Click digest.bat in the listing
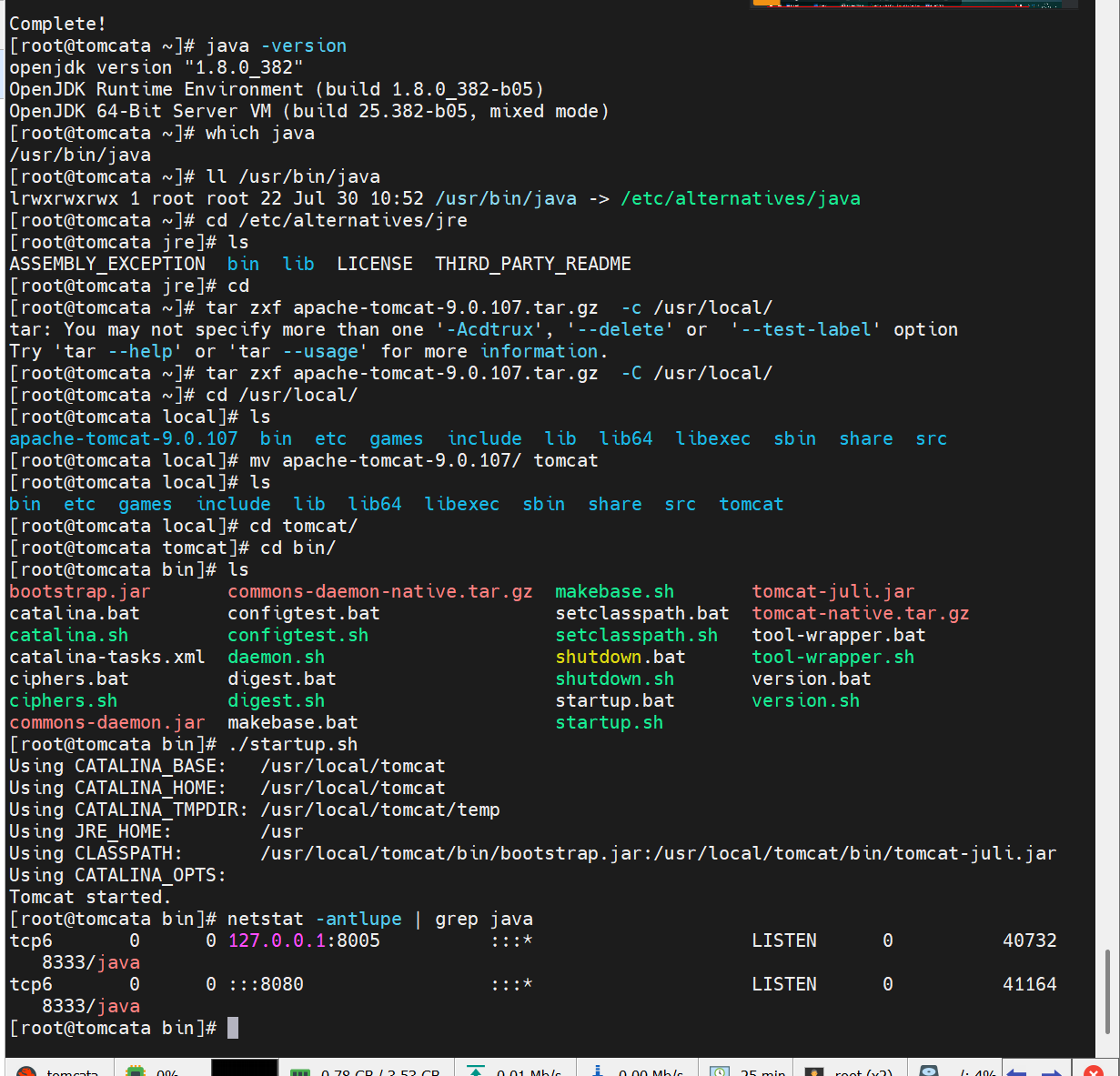Image resolution: width=1120 pixels, height=1076 pixels. pos(282,679)
